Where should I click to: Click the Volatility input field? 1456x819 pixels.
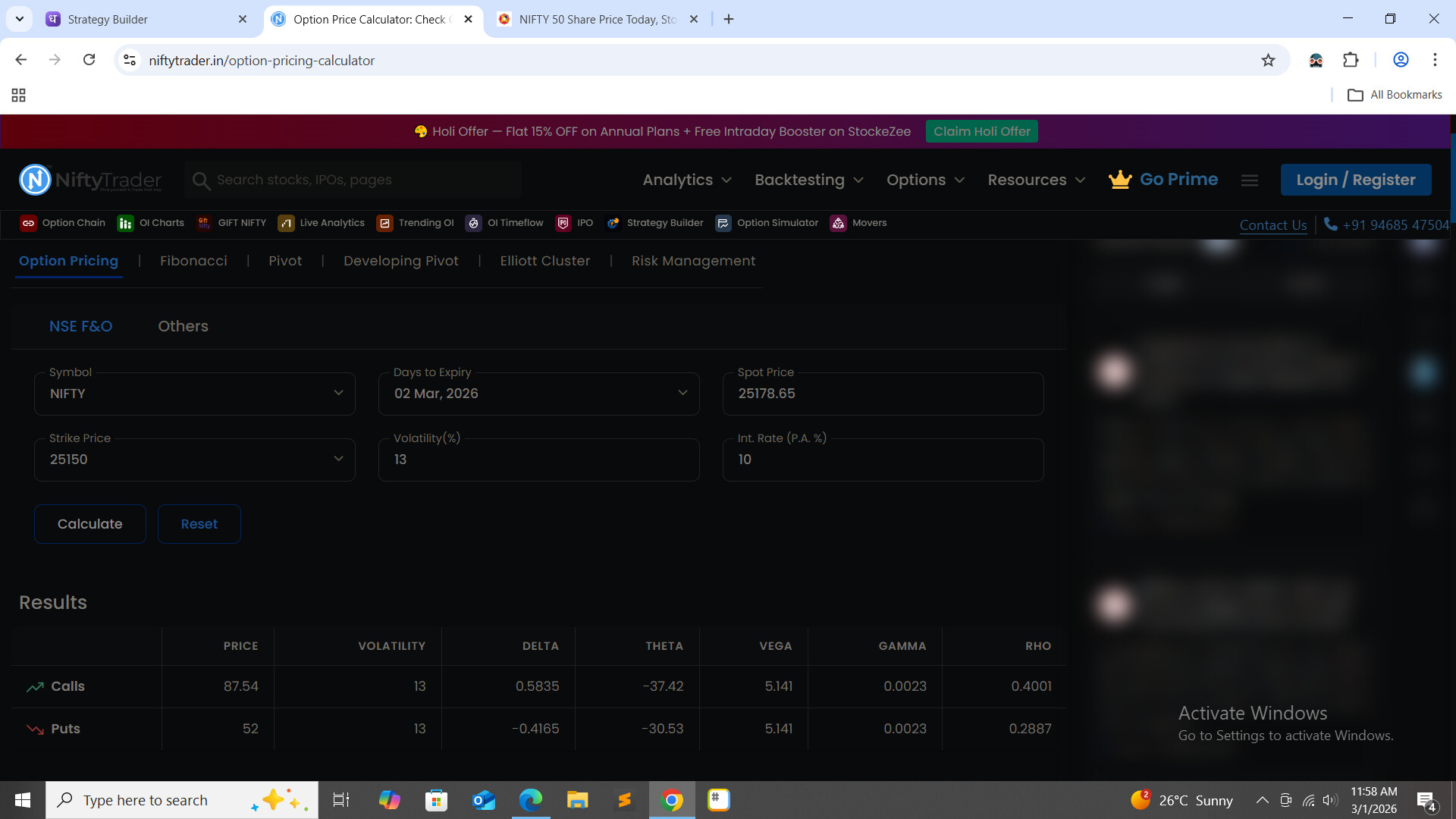[x=538, y=460]
